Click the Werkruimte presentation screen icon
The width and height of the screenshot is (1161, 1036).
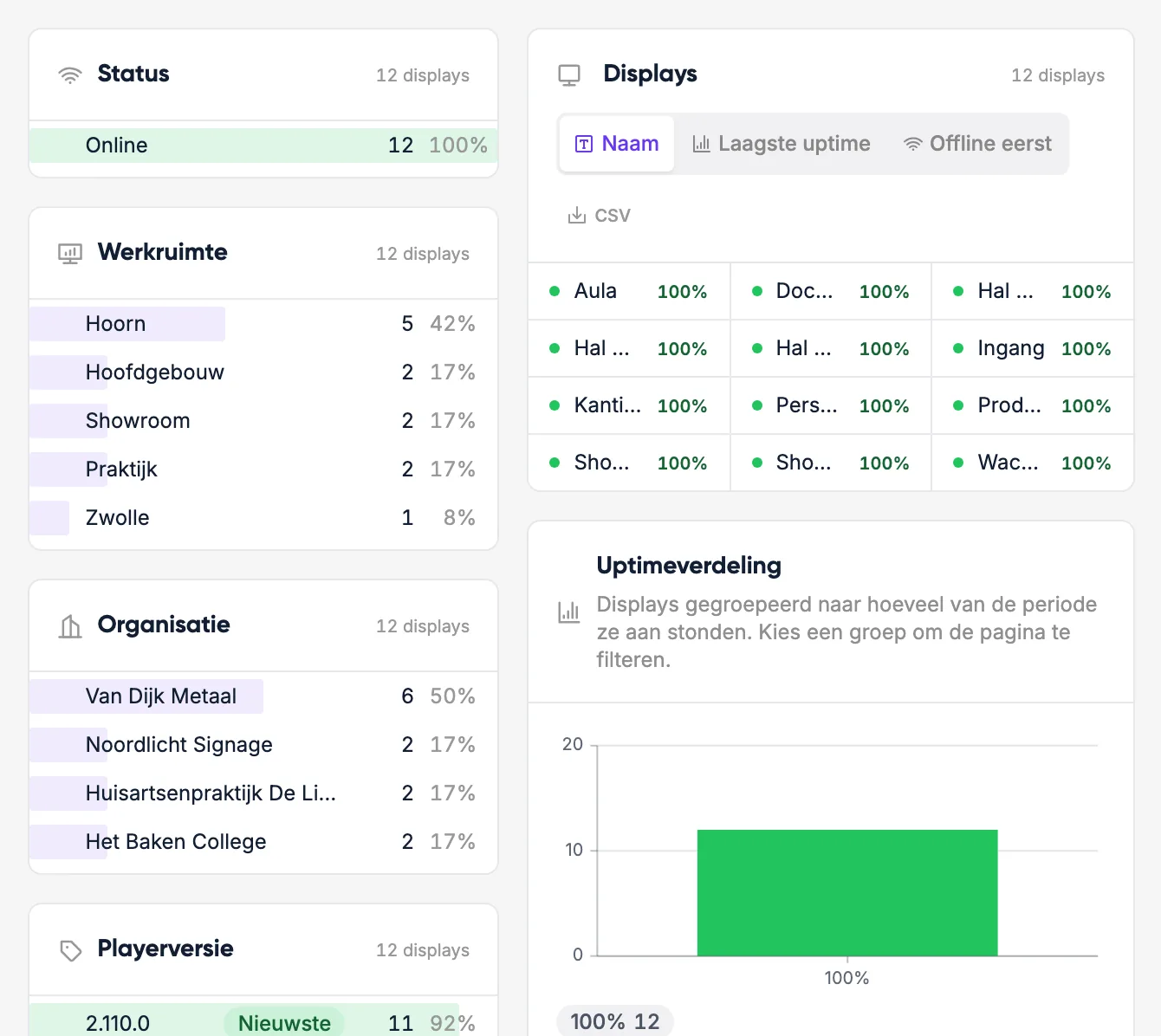70,253
